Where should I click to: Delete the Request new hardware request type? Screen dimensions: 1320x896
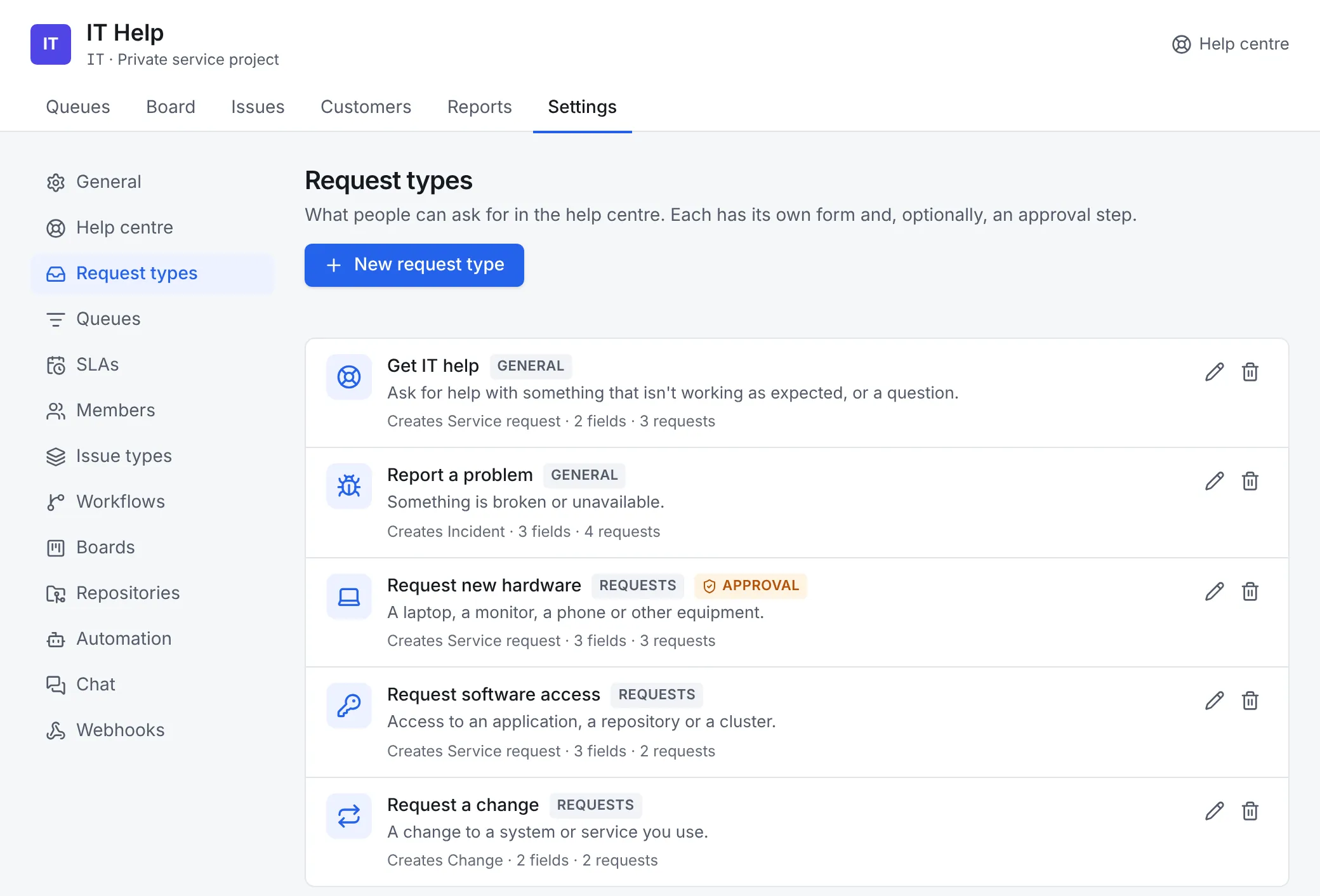point(1250,591)
